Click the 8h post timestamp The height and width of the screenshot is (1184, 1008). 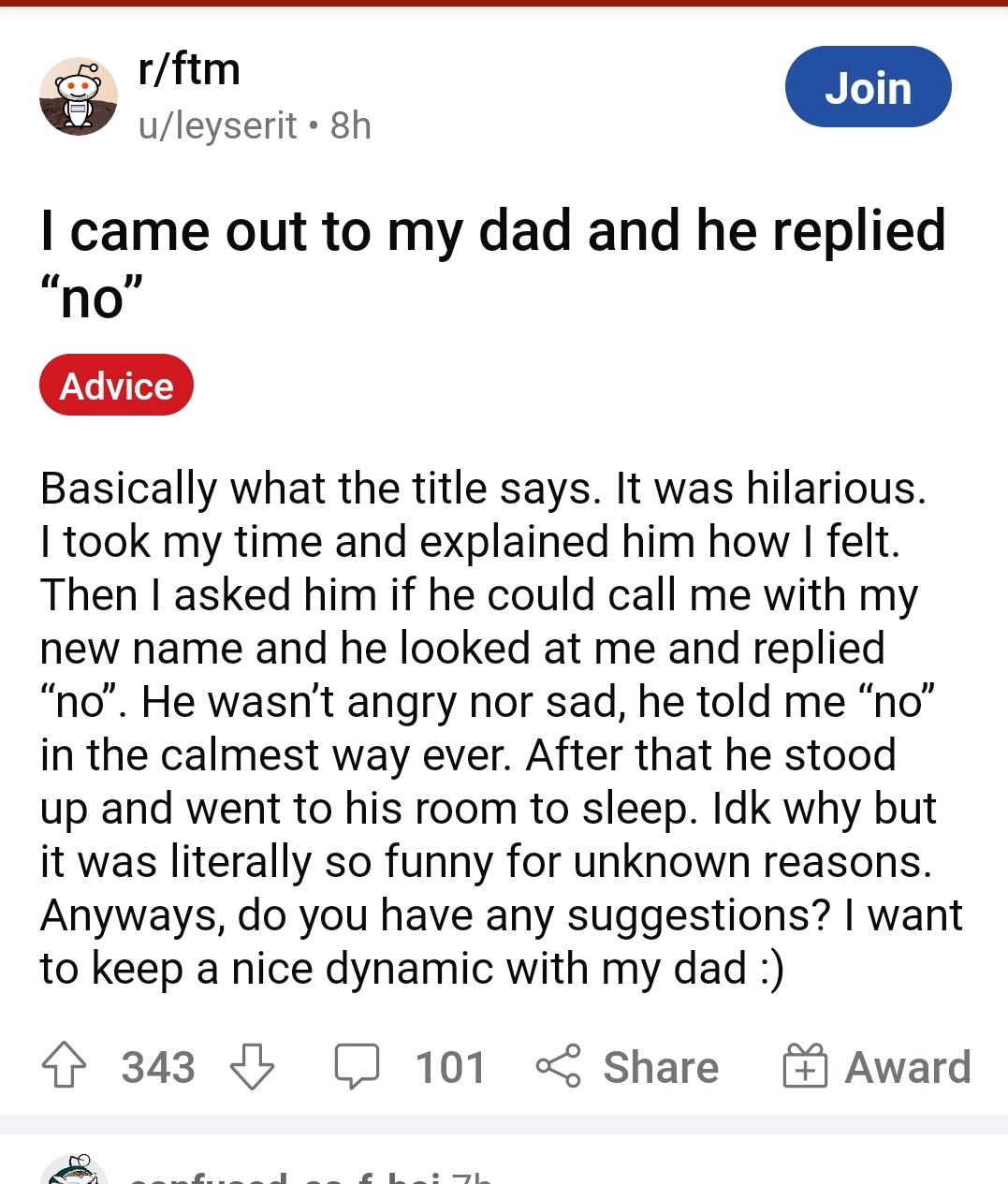tap(351, 125)
